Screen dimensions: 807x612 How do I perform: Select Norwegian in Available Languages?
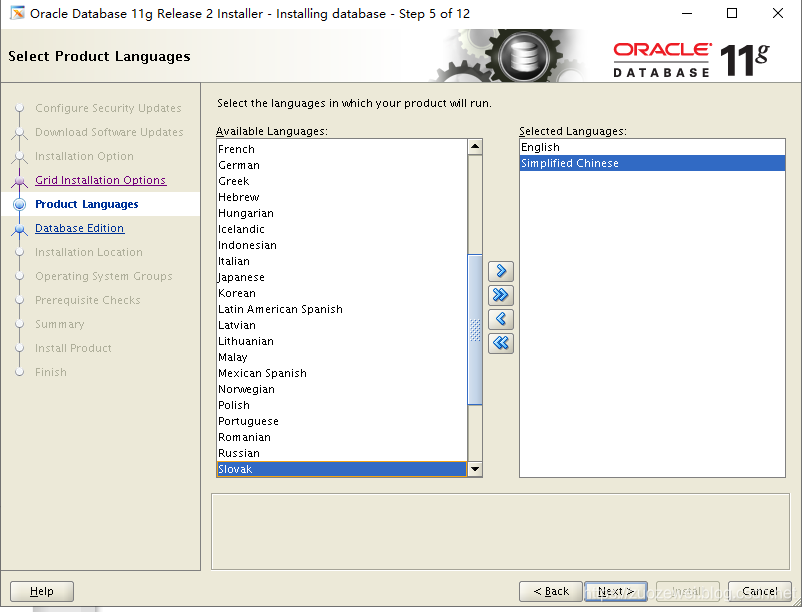(x=342, y=389)
